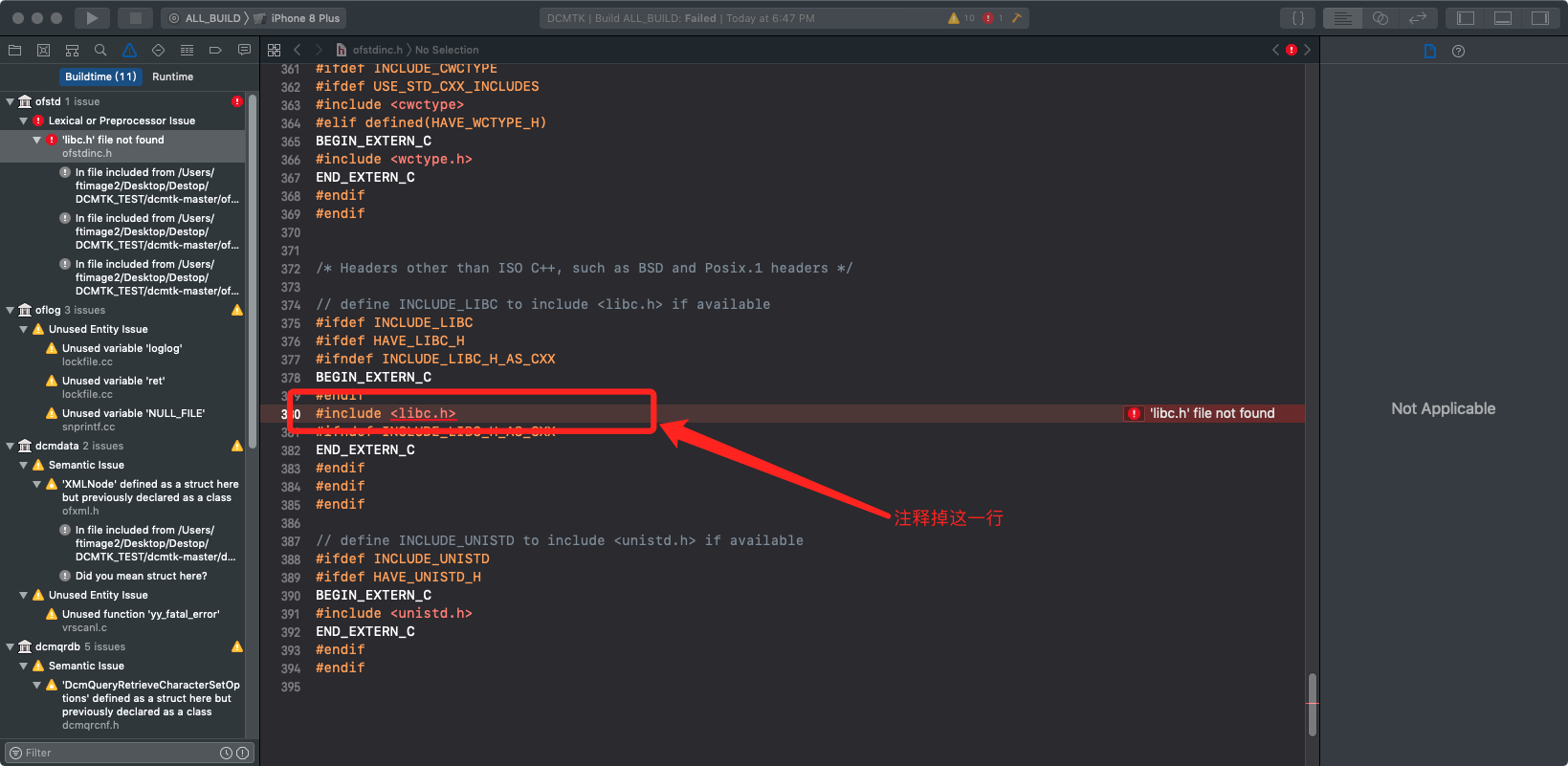
Task: Toggle recent issues filter clock icon
Action: click(x=227, y=754)
